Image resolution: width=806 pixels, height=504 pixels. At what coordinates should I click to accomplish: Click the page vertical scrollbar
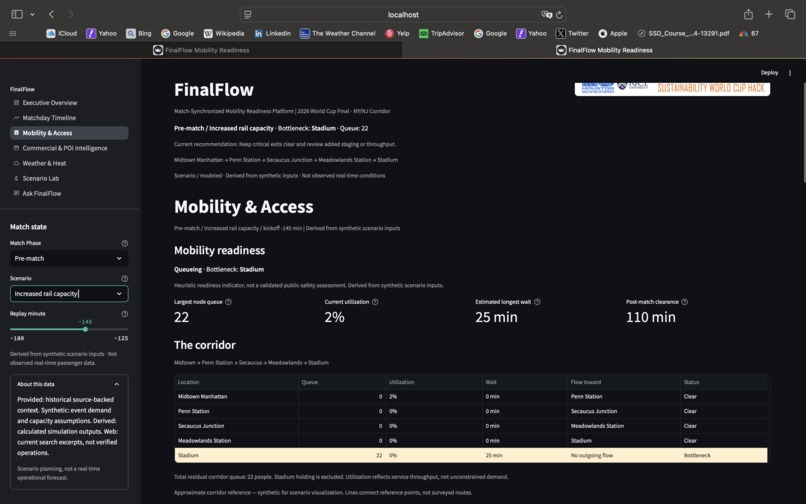(803, 132)
